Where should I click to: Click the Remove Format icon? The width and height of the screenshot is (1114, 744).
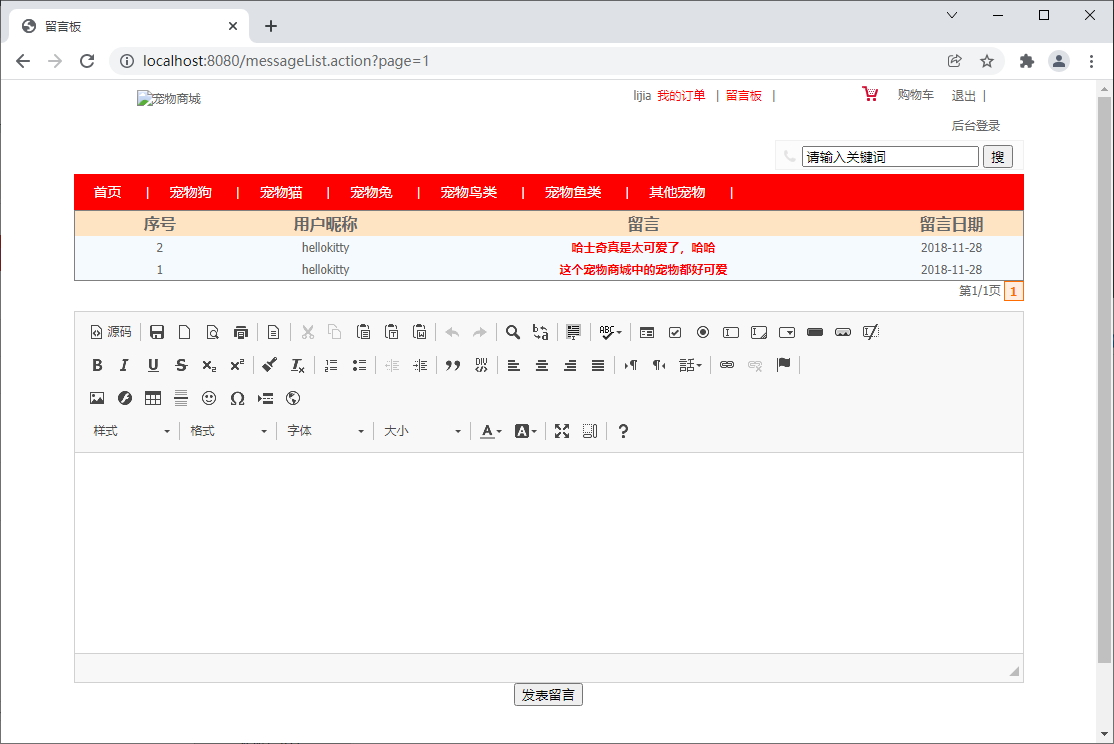(x=298, y=365)
